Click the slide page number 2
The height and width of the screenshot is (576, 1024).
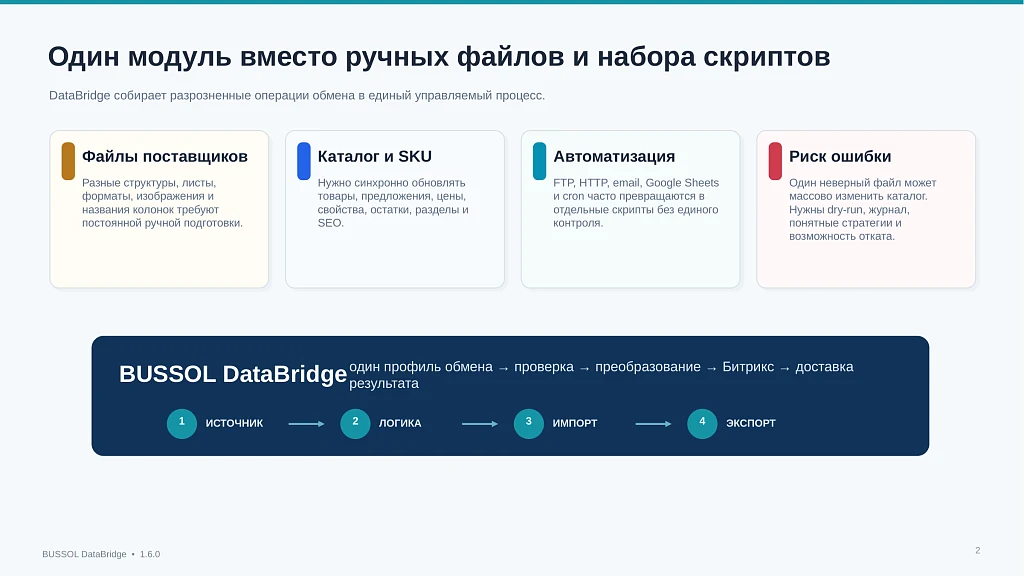978,551
